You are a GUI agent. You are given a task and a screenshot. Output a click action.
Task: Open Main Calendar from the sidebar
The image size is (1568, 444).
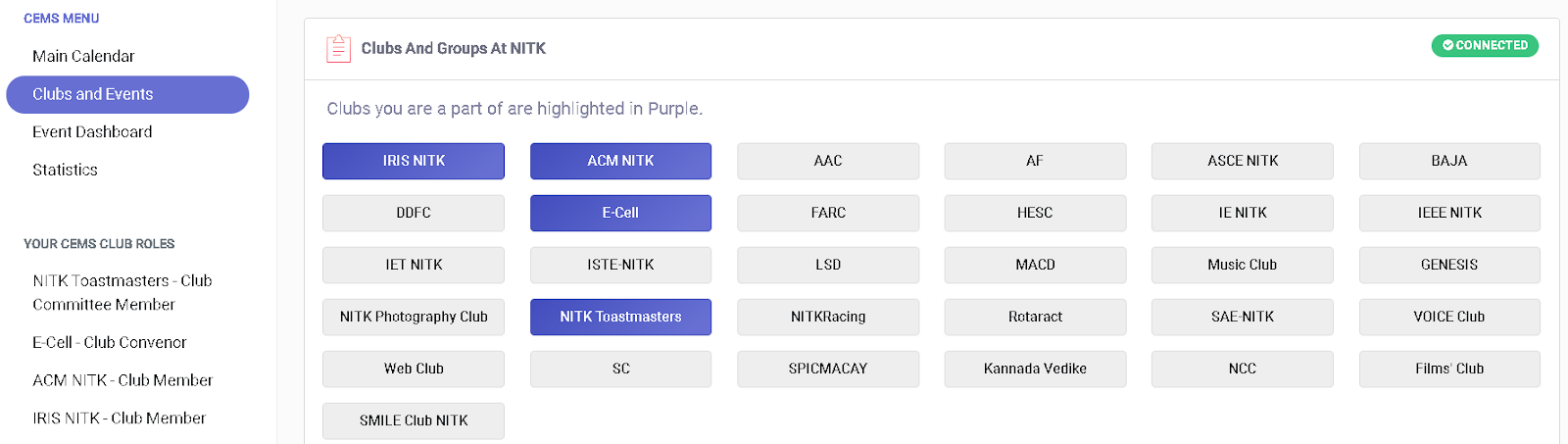point(83,56)
